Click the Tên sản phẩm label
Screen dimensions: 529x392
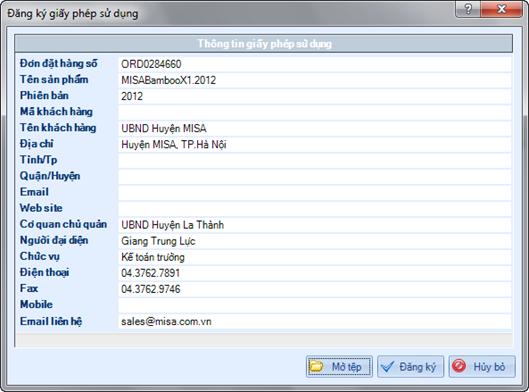click(x=54, y=80)
